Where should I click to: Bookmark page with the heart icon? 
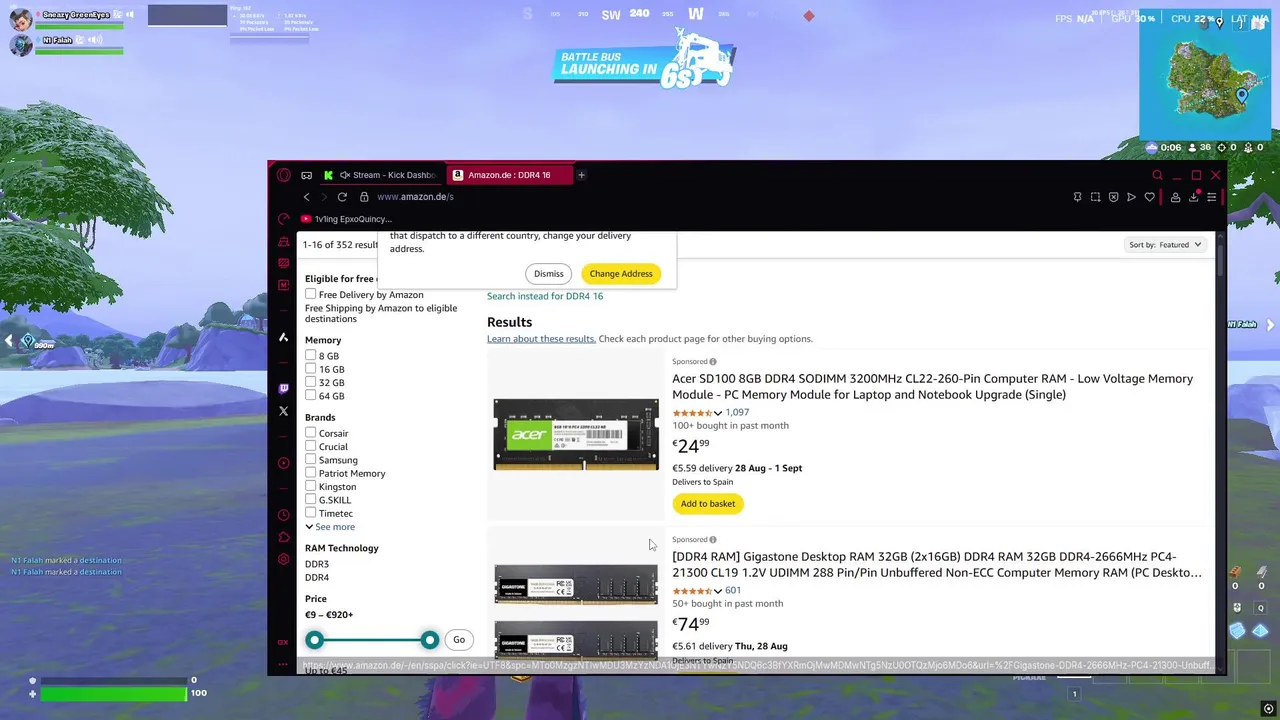(1150, 197)
